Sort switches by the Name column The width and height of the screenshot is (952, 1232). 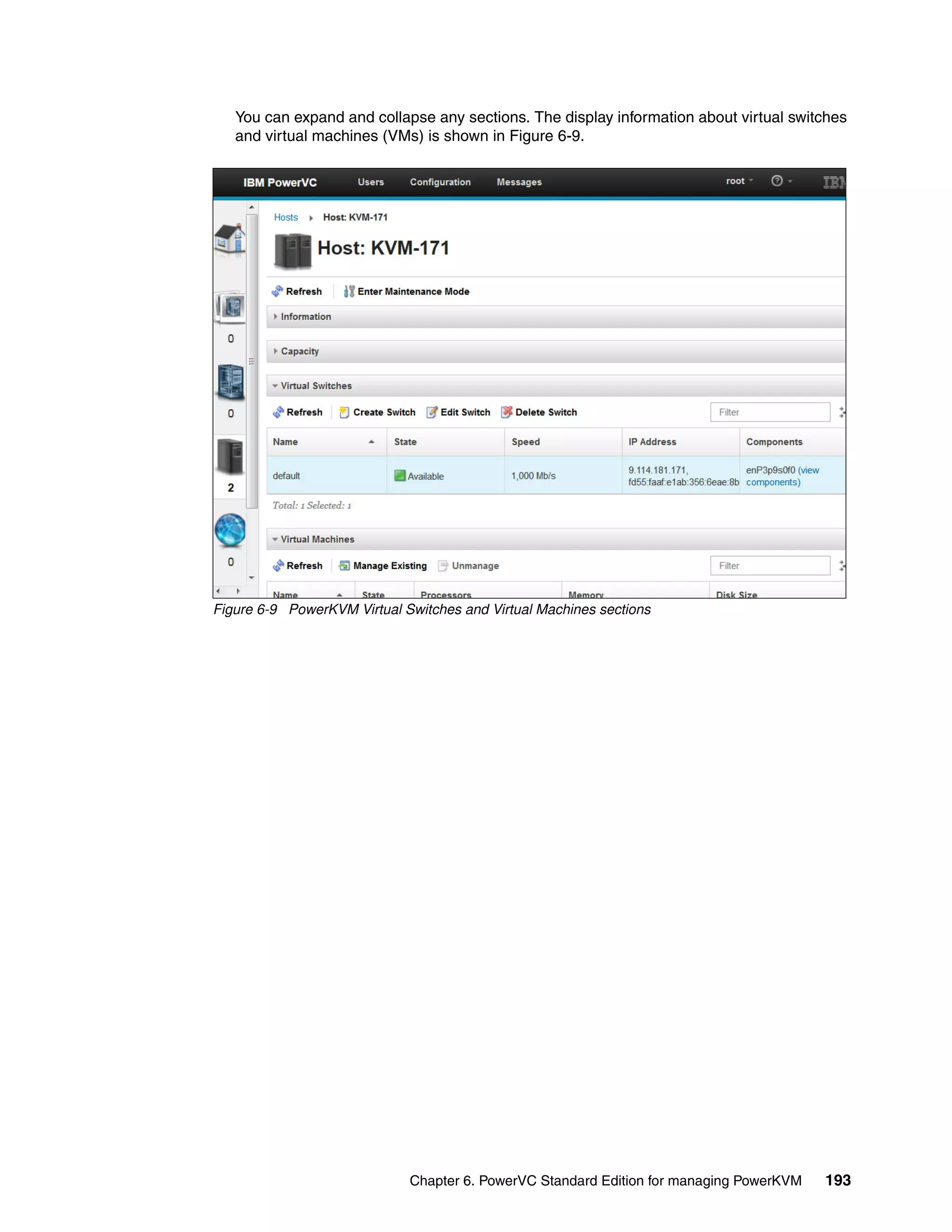326,442
